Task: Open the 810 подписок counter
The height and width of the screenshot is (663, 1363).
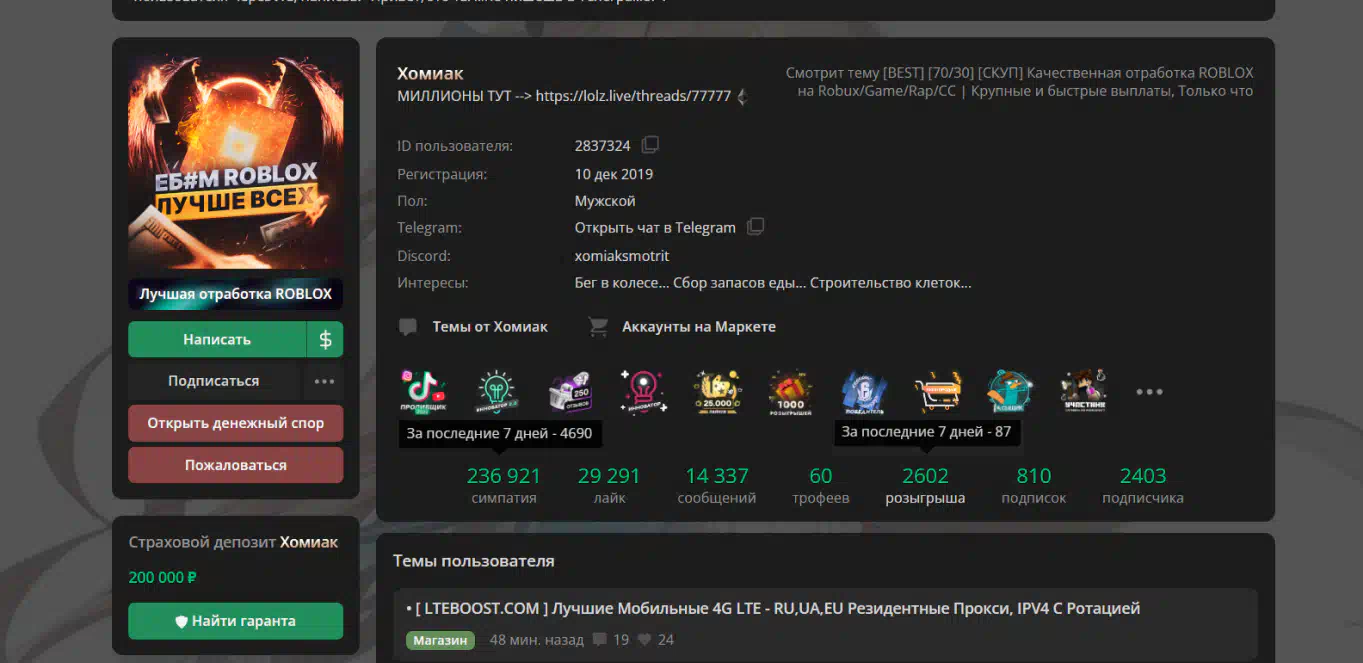Action: (x=1034, y=485)
